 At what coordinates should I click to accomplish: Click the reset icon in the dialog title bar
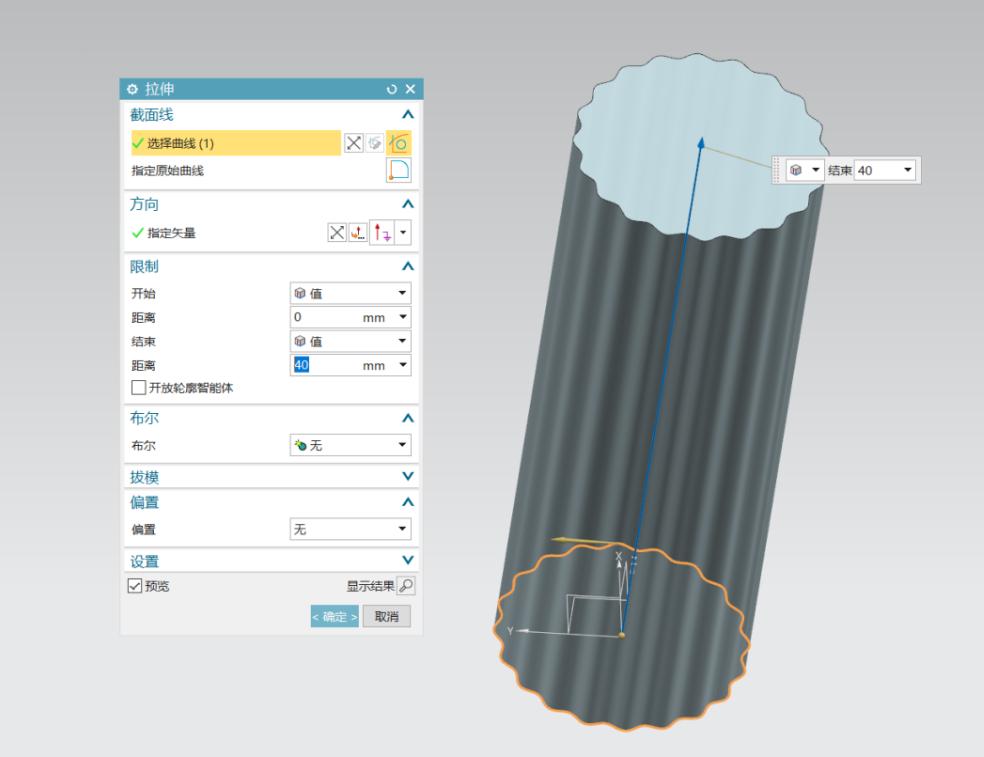click(x=392, y=89)
